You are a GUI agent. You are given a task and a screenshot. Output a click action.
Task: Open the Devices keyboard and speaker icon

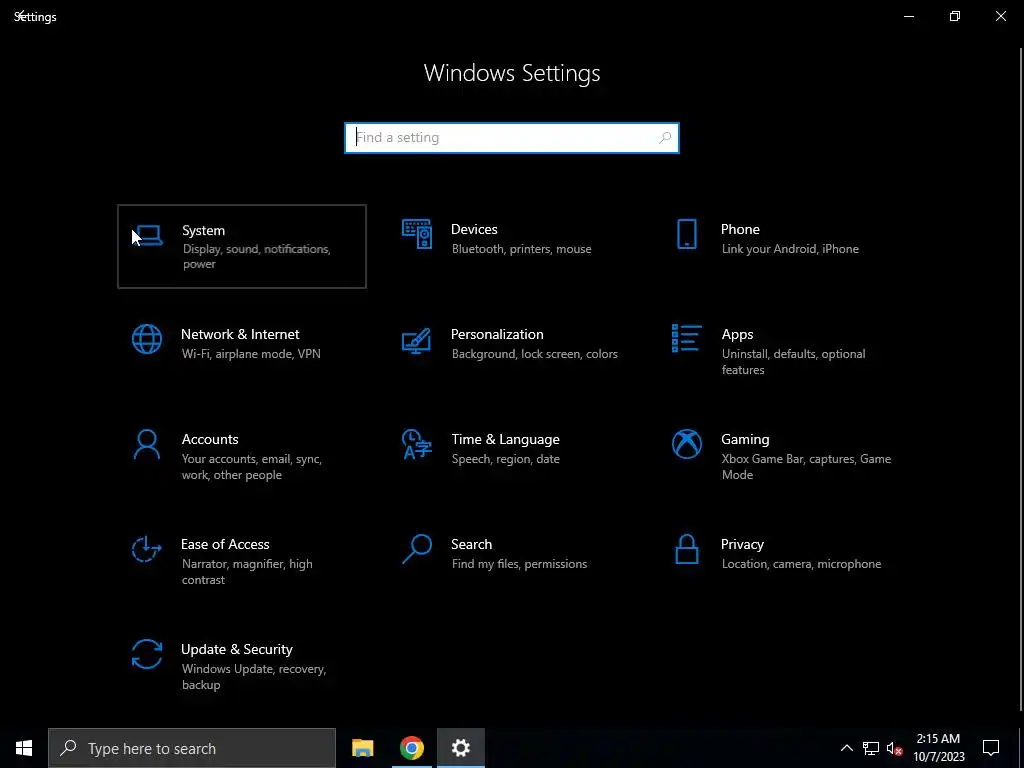[417, 234]
